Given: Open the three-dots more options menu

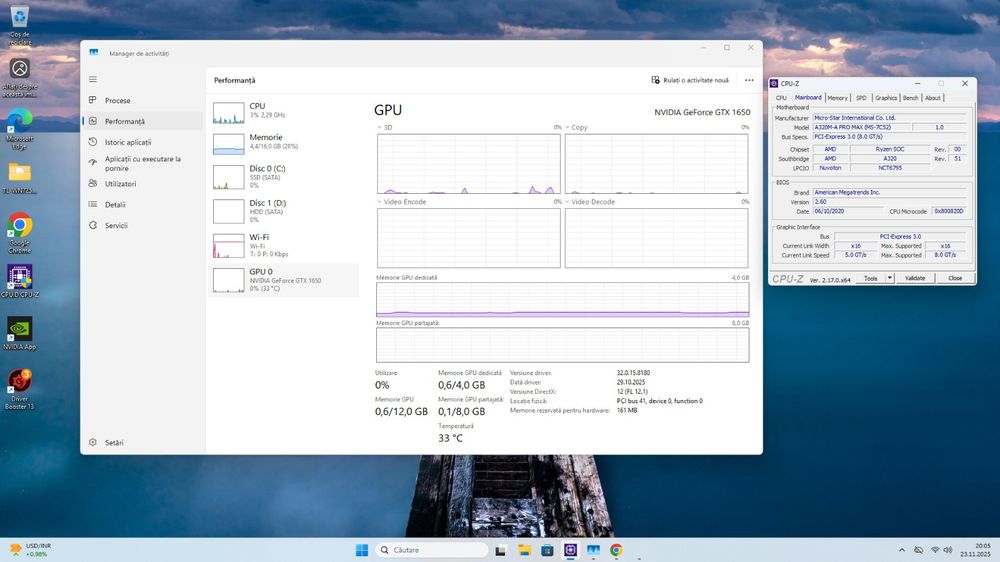Looking at the screenshot, I should [x=749, y=80].
